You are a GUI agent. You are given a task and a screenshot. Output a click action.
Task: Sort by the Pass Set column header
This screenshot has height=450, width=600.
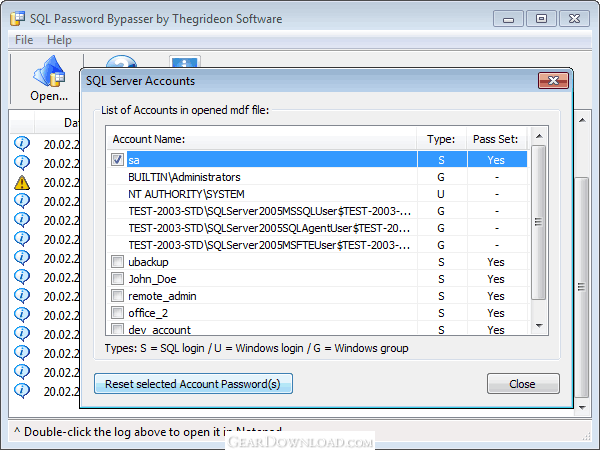coord(497,139)
